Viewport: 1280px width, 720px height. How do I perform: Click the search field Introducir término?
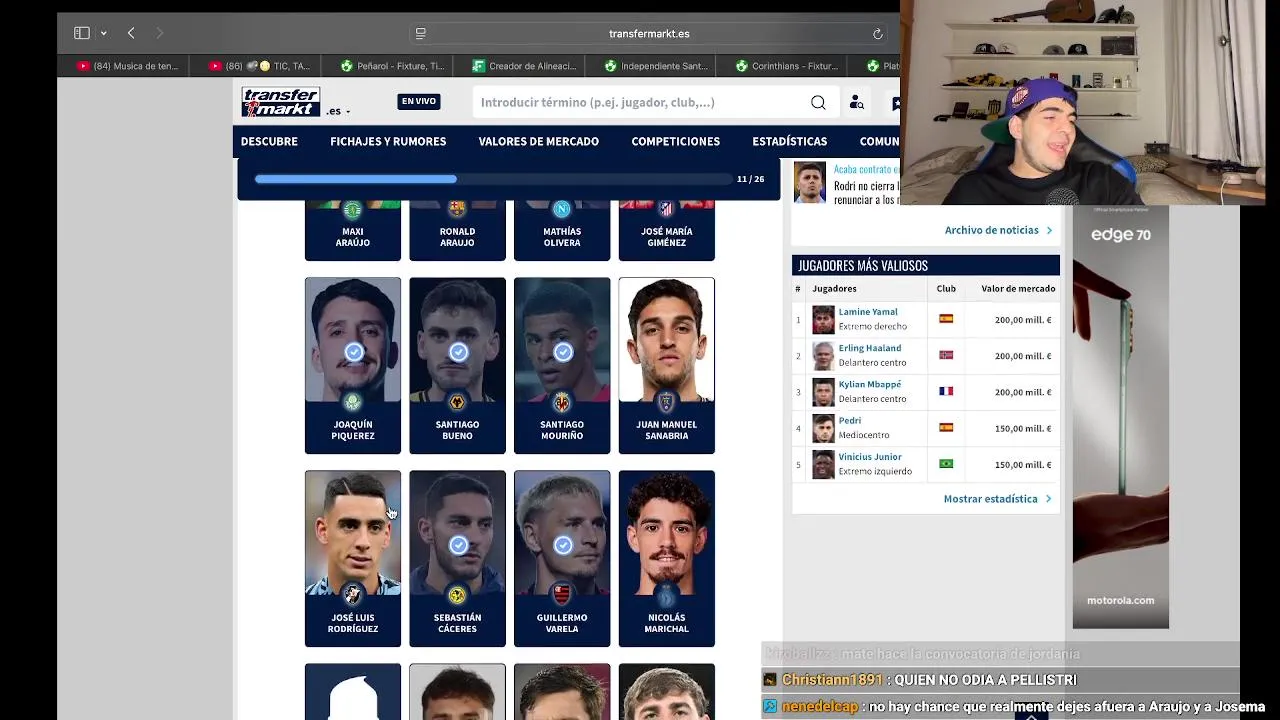(x=640, y=102)
